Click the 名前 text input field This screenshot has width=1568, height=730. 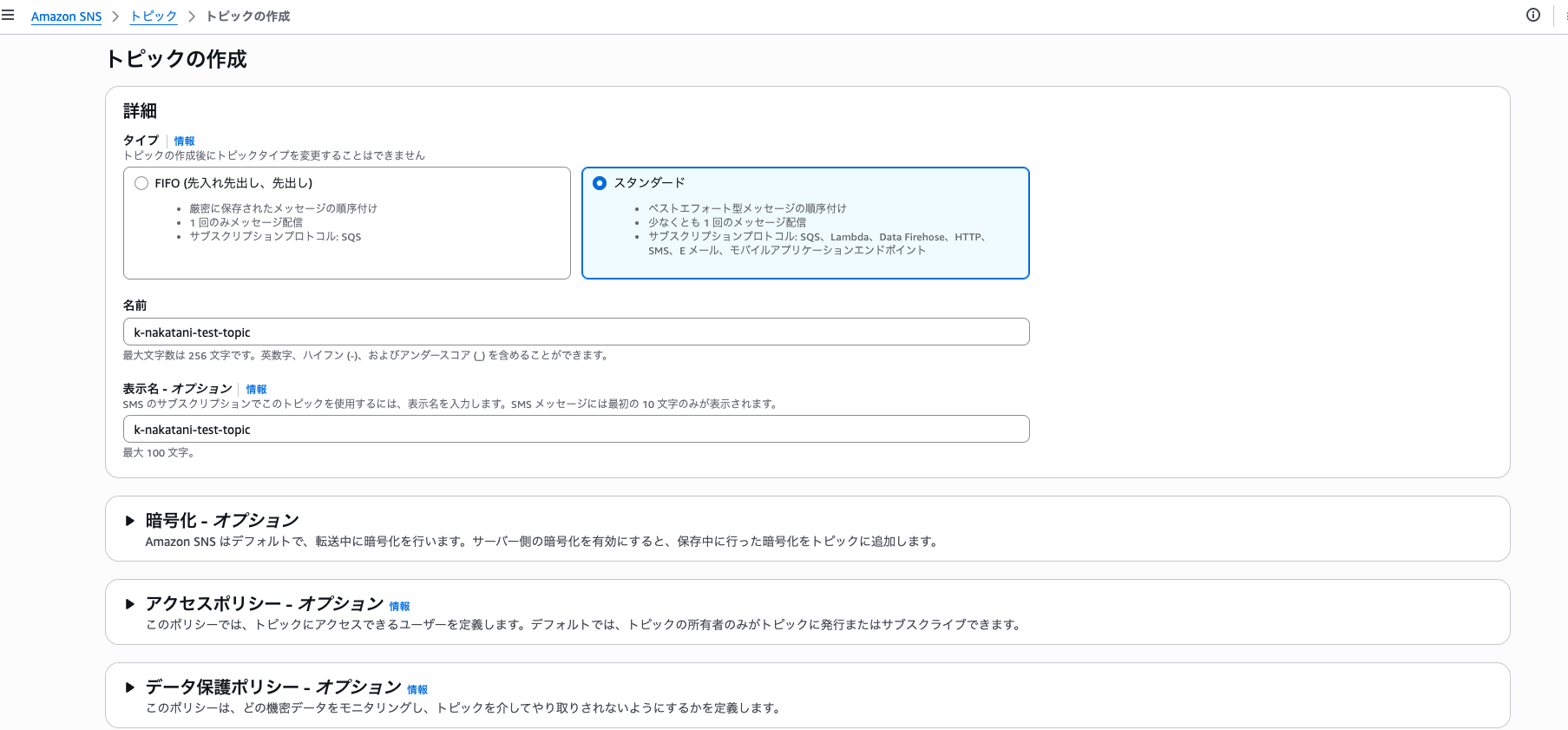coord(575,332)
